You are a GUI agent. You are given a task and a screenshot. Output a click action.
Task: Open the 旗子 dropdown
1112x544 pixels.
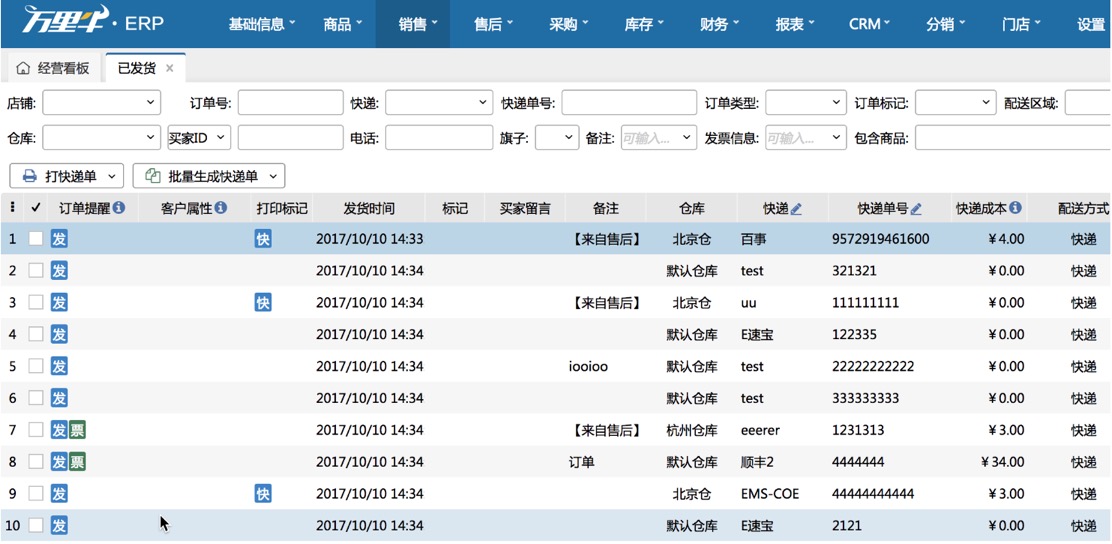point(557,138)
